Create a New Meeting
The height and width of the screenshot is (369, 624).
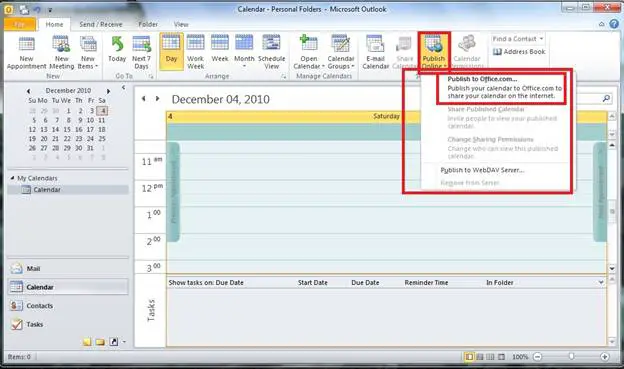click(x=61, y=52)
